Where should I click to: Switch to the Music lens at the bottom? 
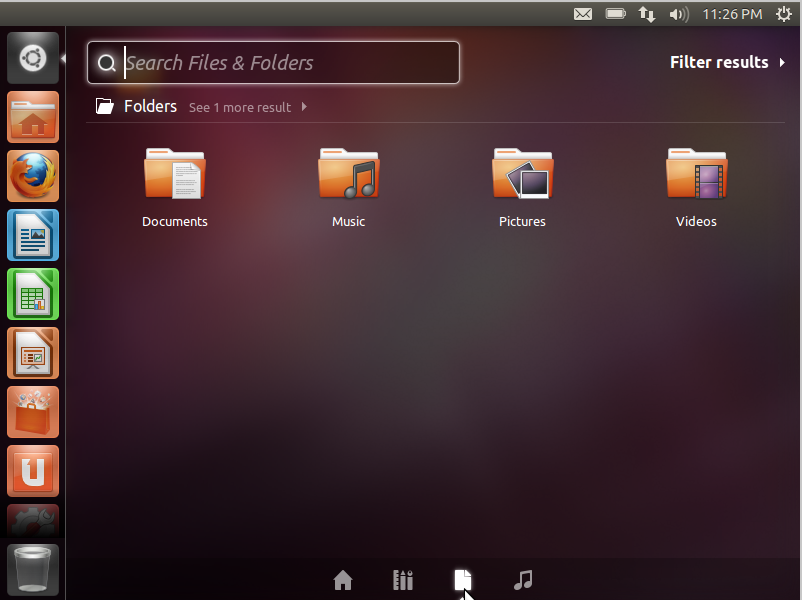(523, 579)
